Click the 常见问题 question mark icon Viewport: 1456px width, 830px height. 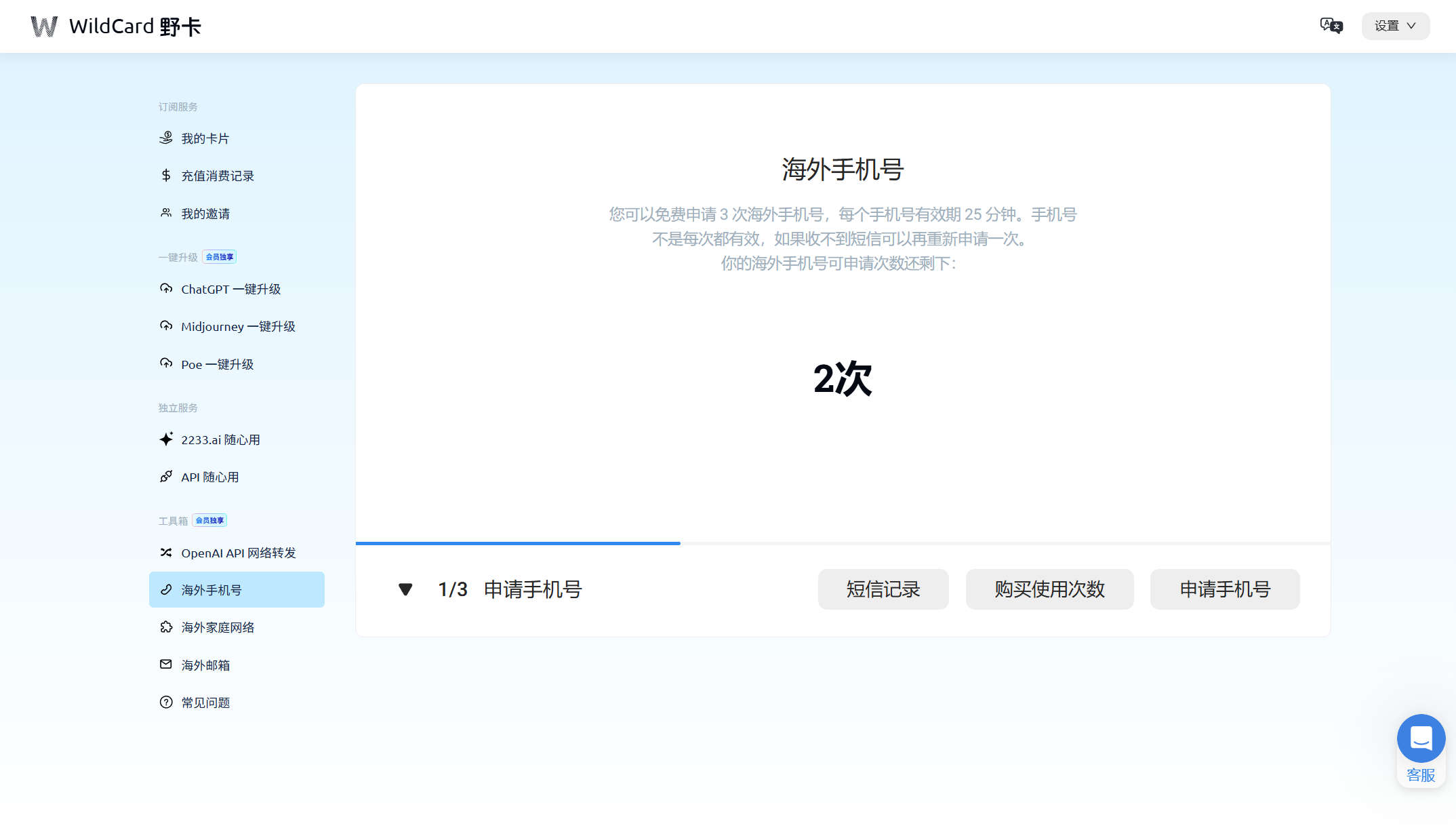tap(166, 703)
